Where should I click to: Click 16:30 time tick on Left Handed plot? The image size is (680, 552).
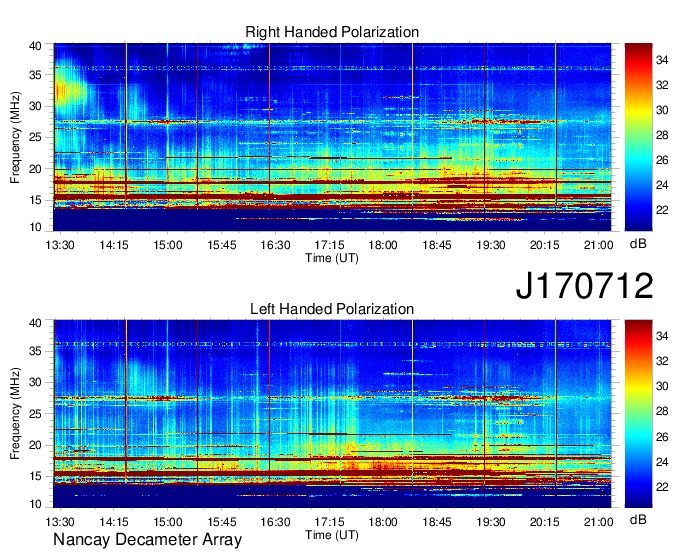coord(275,522)
